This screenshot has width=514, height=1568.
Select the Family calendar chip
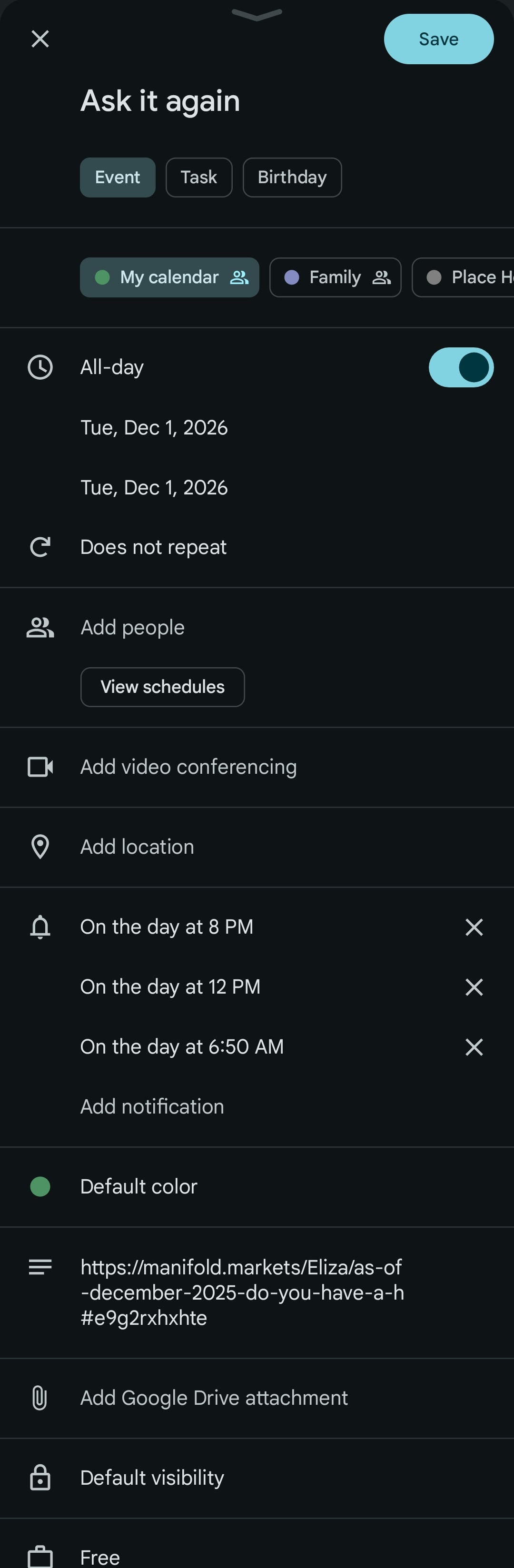[x=335, y=277]
